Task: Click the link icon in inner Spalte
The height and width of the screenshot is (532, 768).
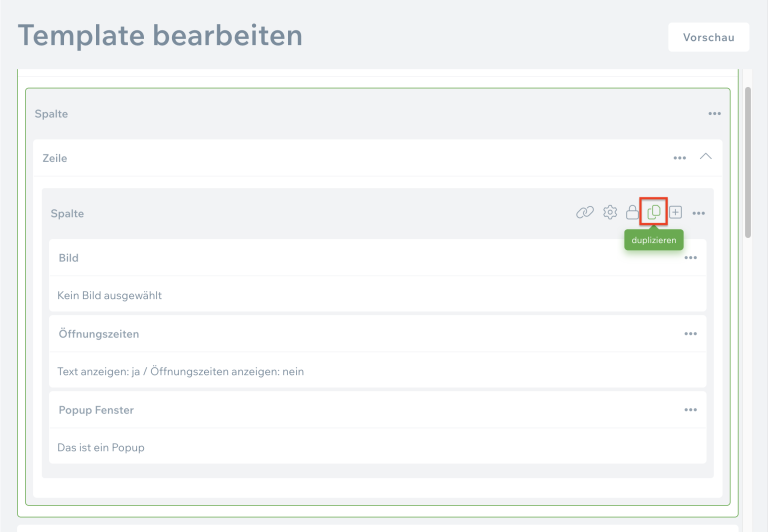Action: 585,213
